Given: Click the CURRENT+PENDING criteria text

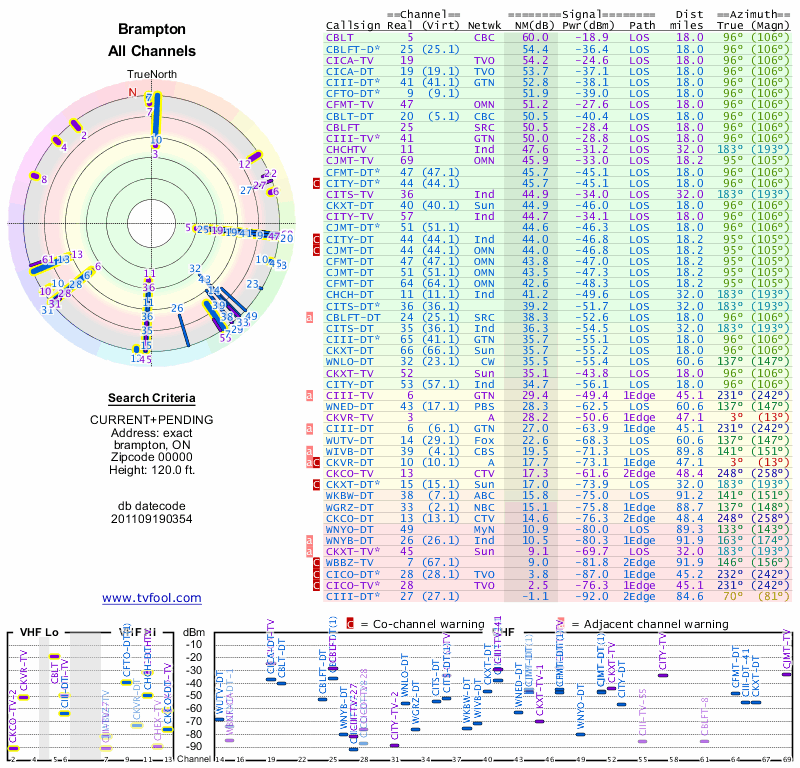Looking at the screenshot, I should tap(152, 420).
